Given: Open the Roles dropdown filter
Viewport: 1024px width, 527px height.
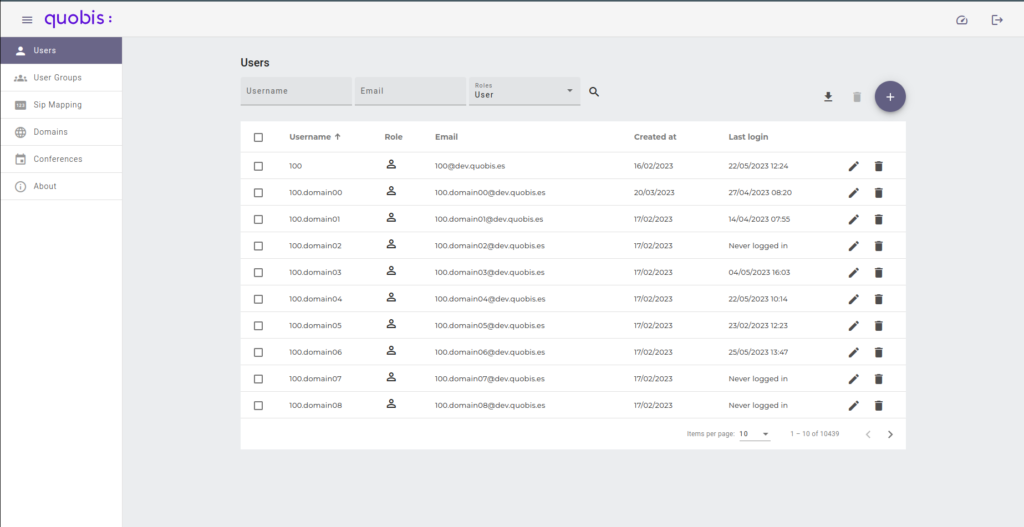Looking at the screenshot, I should 524,91.
